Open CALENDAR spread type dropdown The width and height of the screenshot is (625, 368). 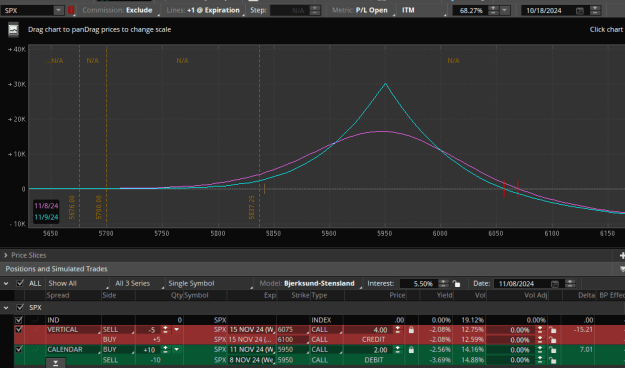tap(73, 350)
